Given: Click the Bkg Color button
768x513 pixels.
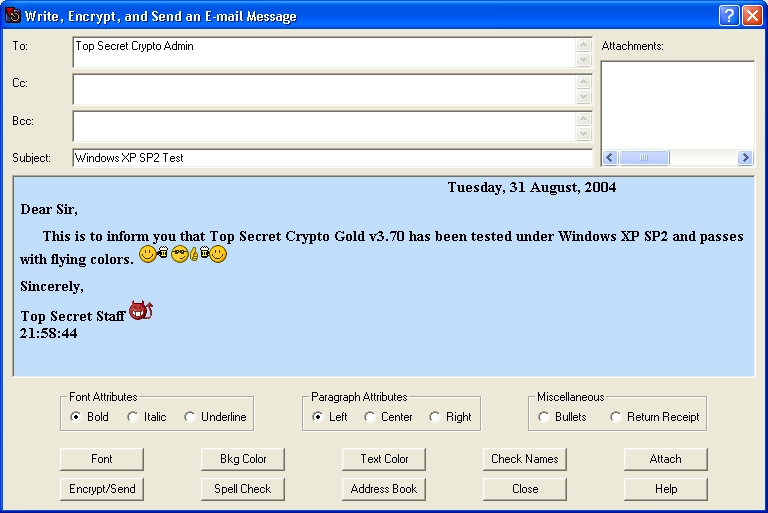Looking at the screenshot, I should click(243, 459).
